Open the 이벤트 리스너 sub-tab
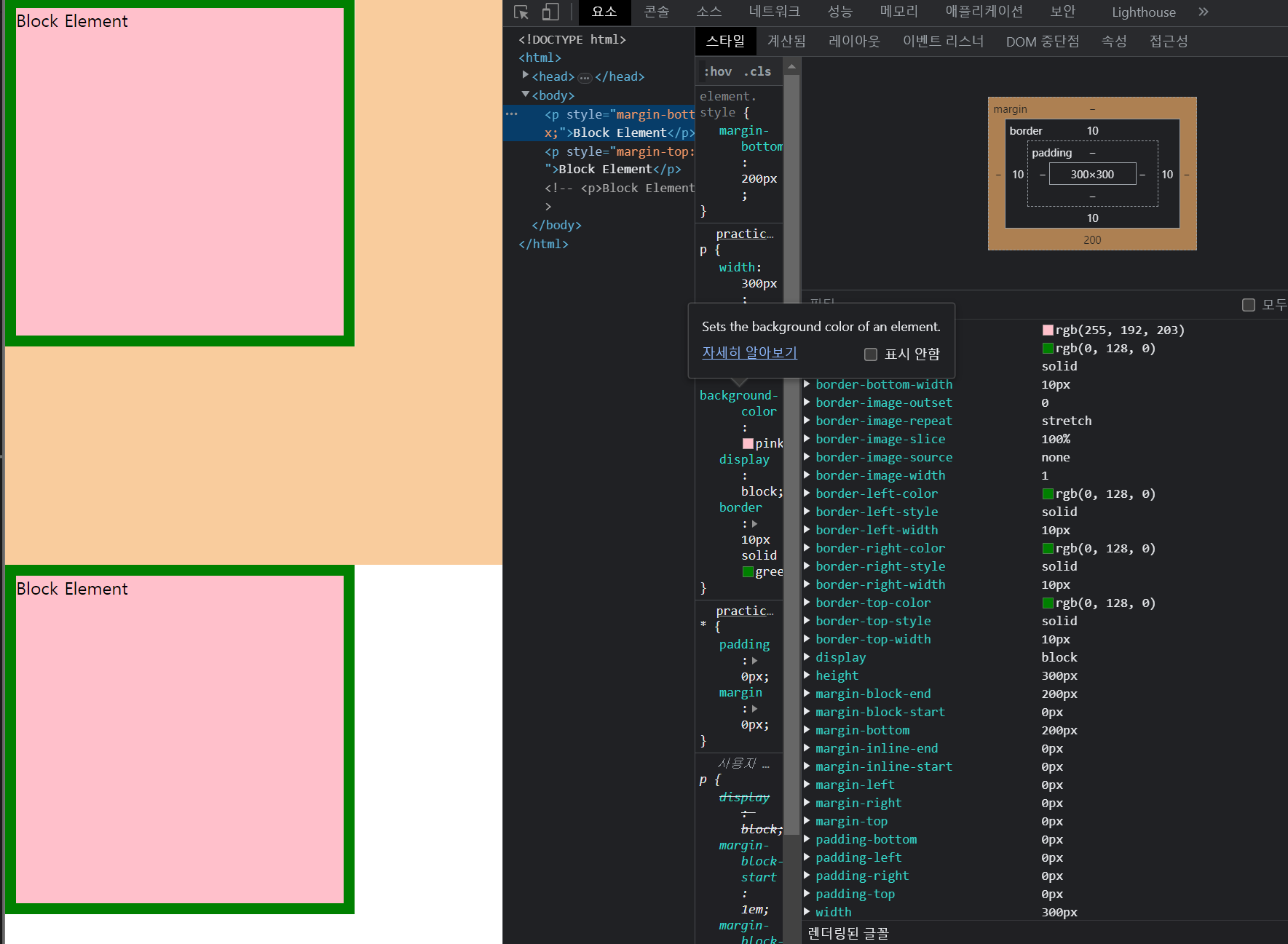 coord(944,41)
